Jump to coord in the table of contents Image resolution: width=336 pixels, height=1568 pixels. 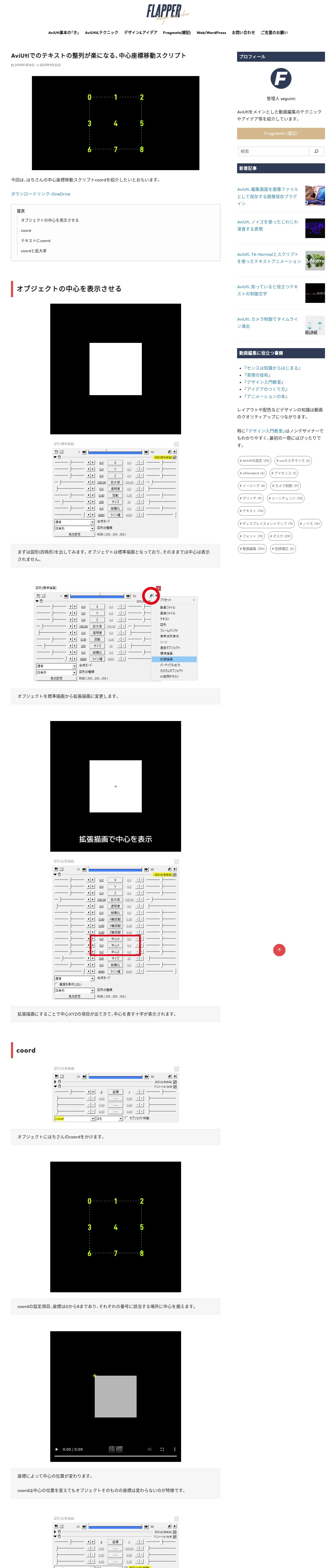(x=26, y=231)
